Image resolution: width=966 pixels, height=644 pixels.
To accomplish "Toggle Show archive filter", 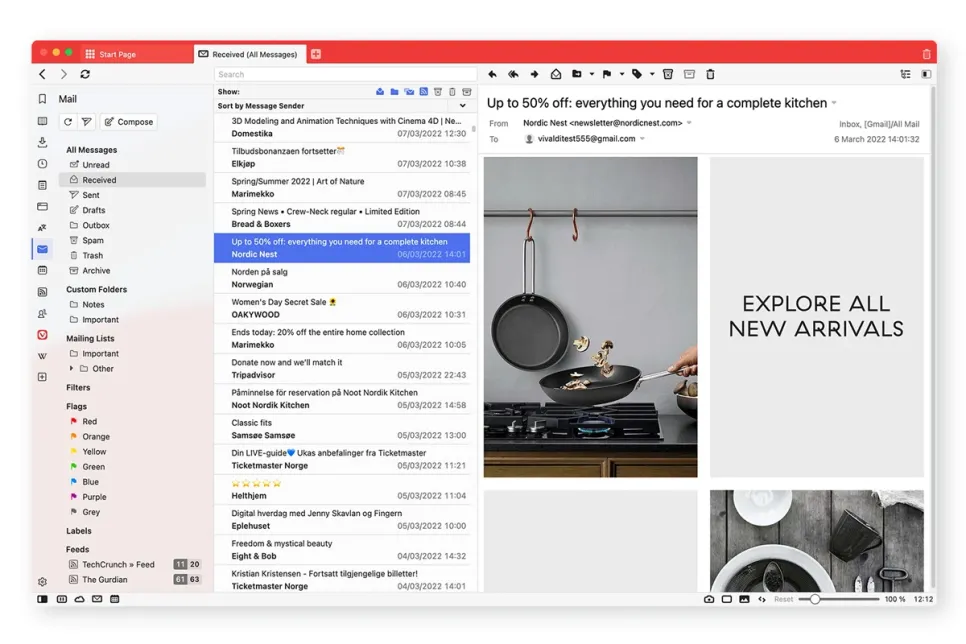I will pos(467,92).
